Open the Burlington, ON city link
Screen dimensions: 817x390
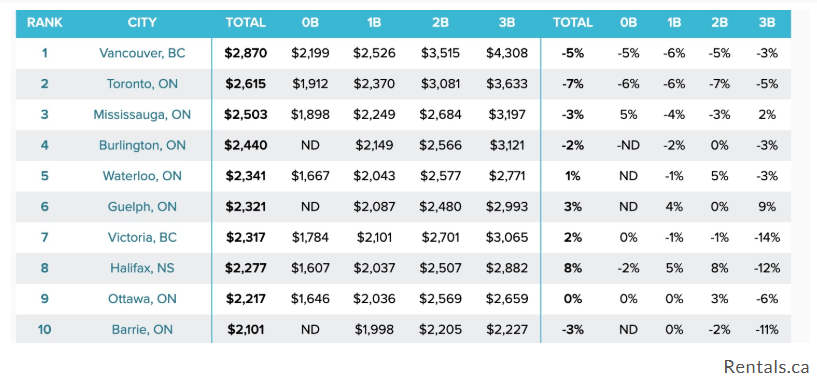[x=142, y=145]
